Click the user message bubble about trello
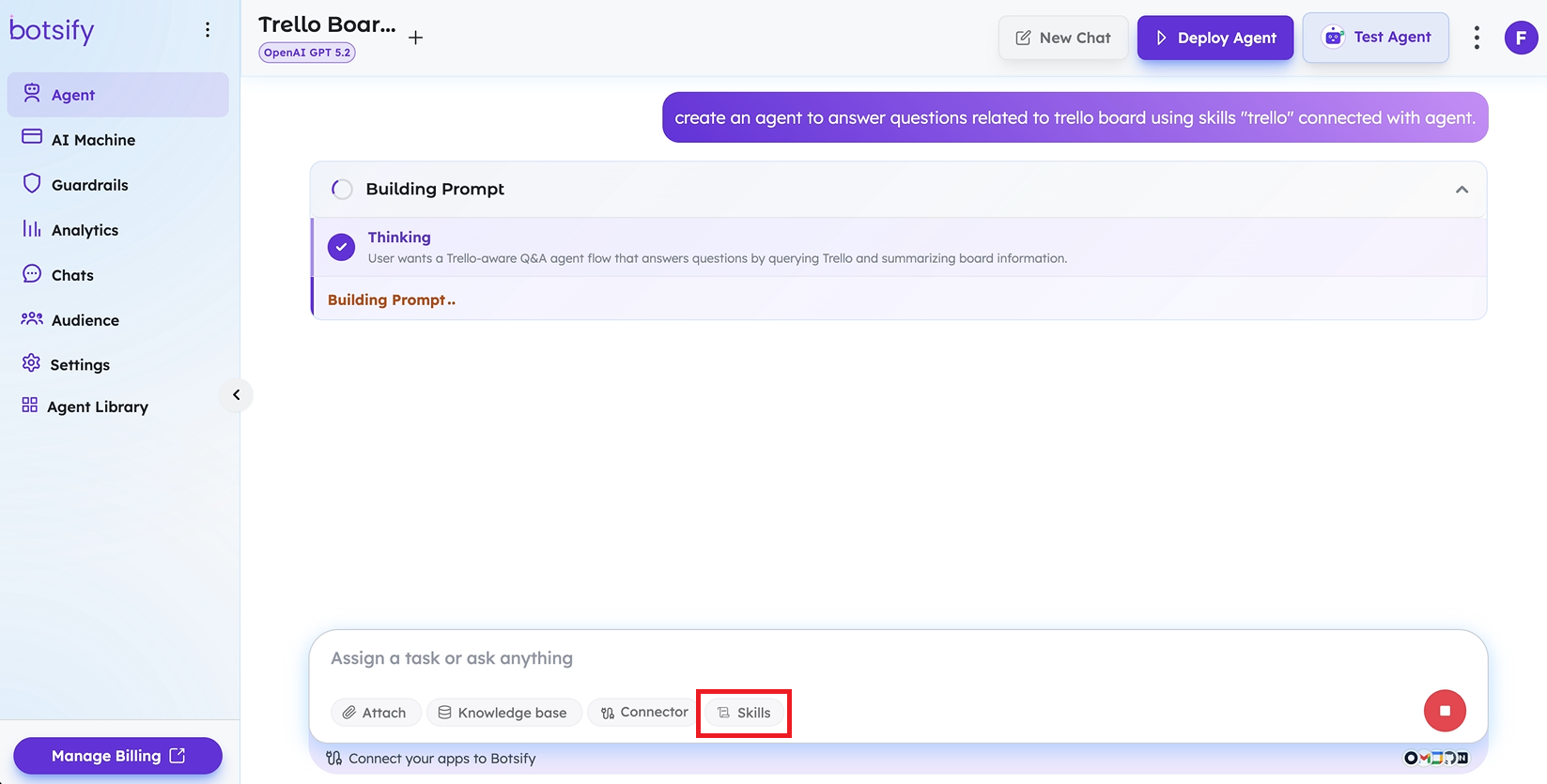 1075,117
